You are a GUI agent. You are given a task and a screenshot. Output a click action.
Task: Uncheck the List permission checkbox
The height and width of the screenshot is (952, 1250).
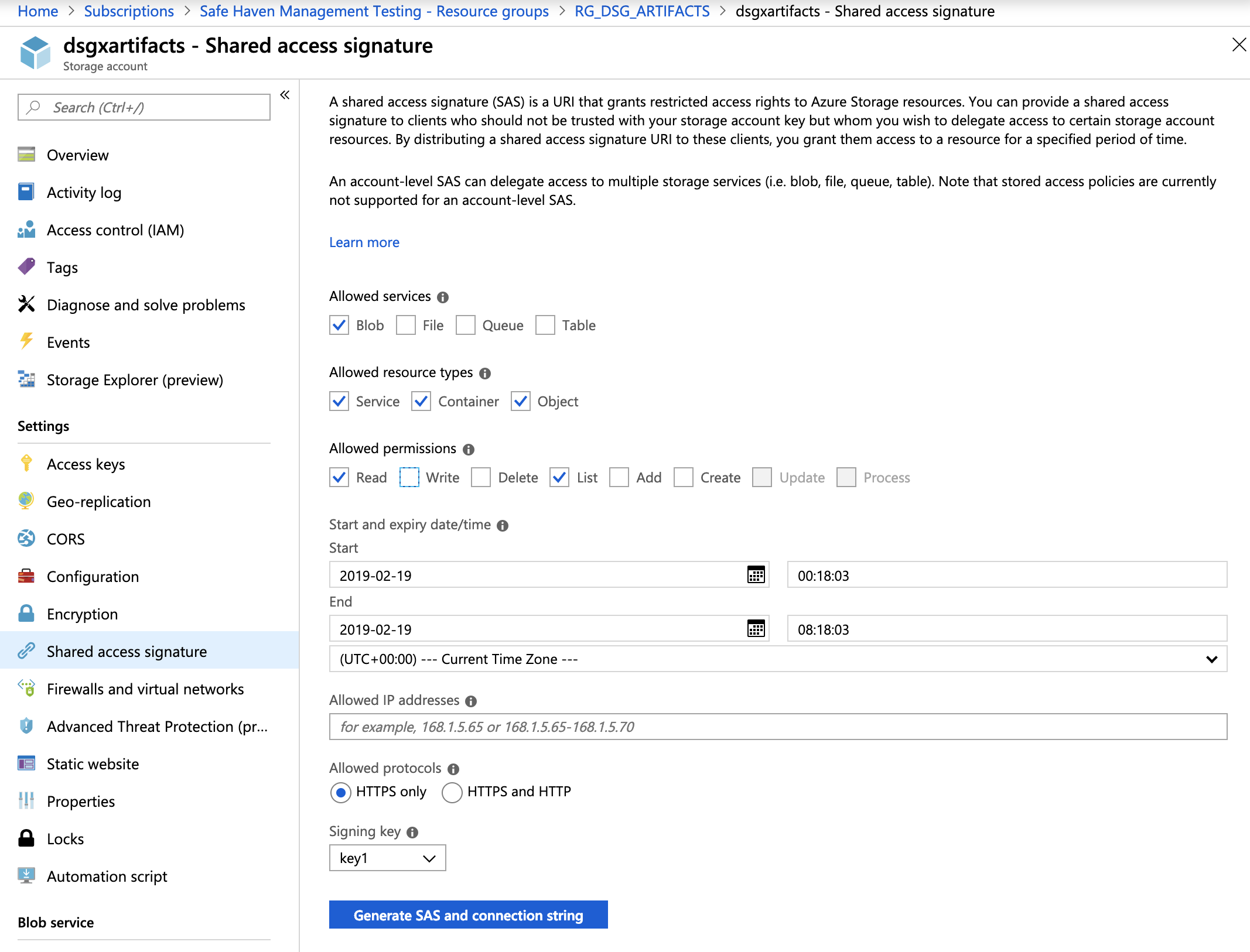point(559,477)
